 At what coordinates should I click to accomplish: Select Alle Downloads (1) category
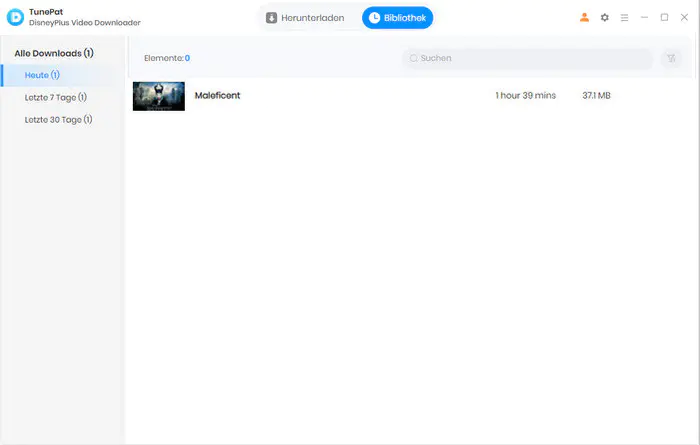click(x=54, y=53)
